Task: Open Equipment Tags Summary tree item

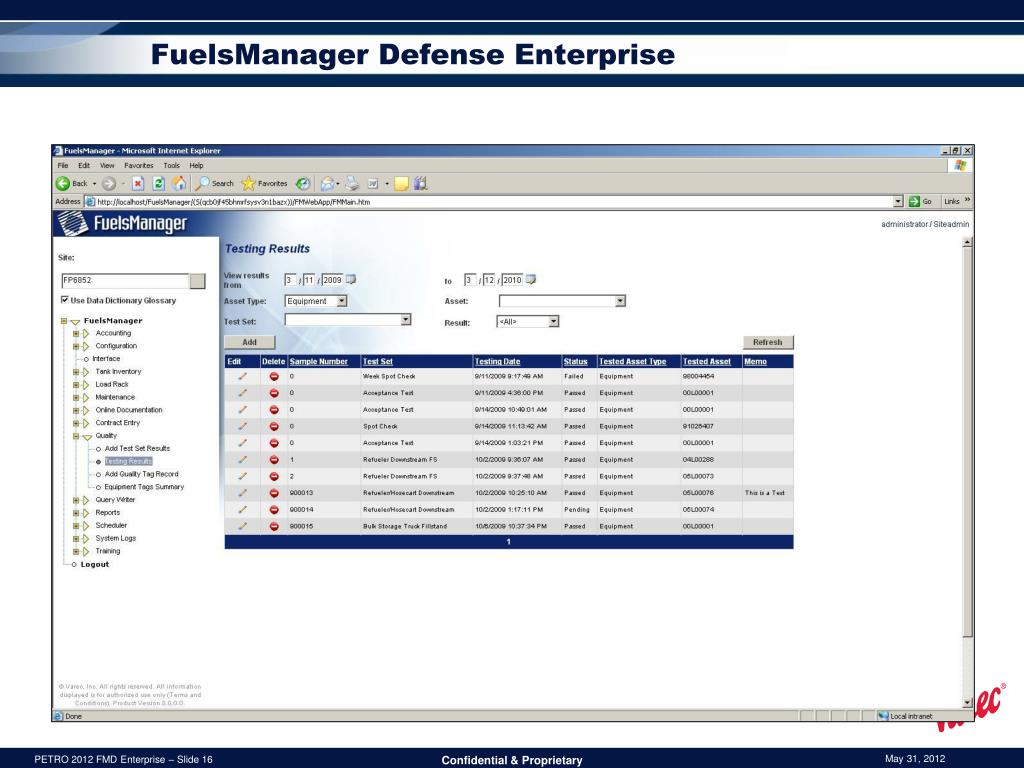Action: (144, 487)
